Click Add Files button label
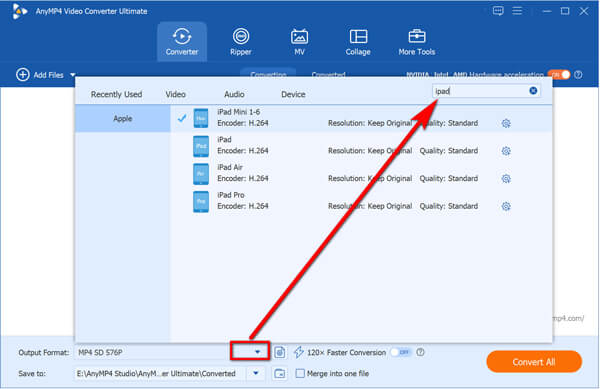The width and height of the screenshot is (600, 389). [x=49, y=75]
